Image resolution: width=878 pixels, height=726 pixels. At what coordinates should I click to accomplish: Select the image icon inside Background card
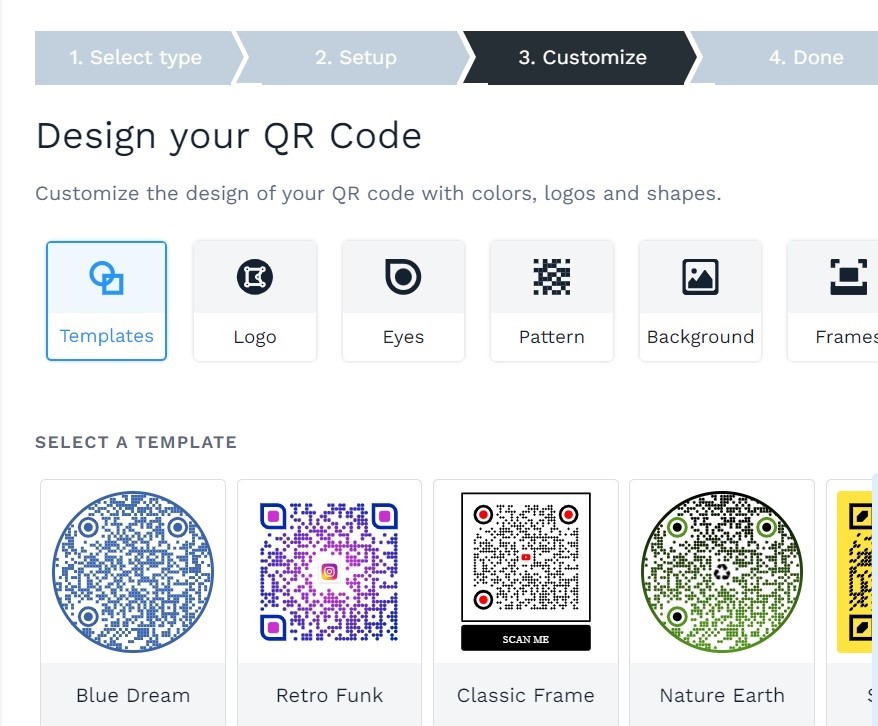click(700, 277)
